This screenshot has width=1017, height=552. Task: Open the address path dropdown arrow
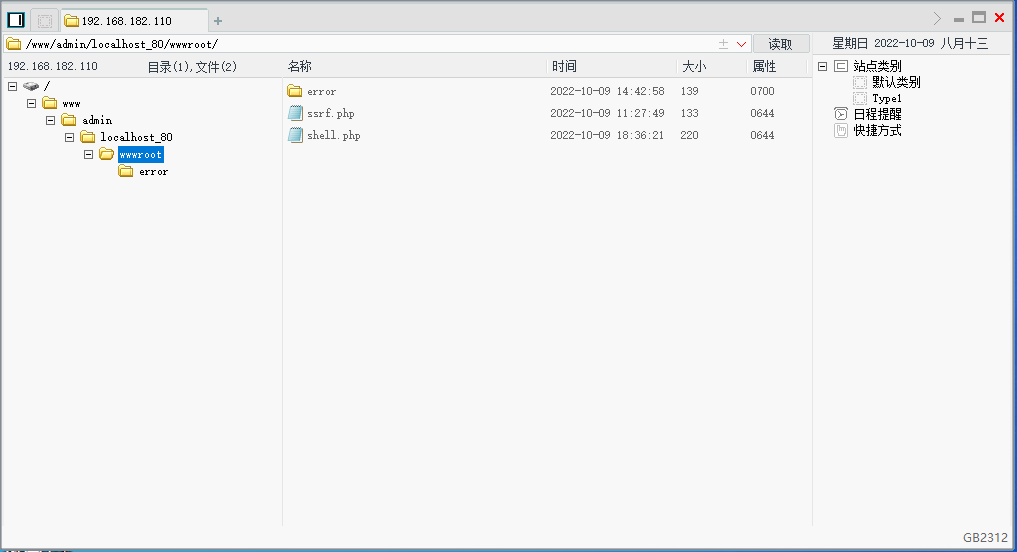(742, 44)
